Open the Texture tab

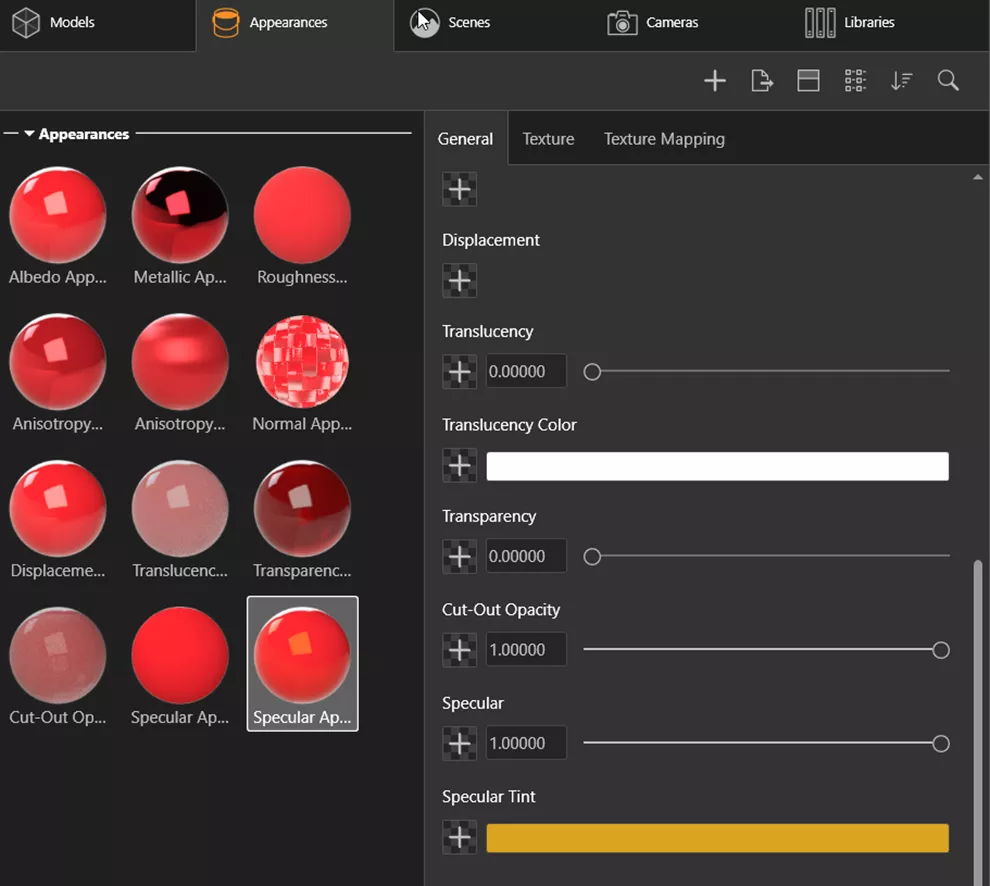click(548, 139)
